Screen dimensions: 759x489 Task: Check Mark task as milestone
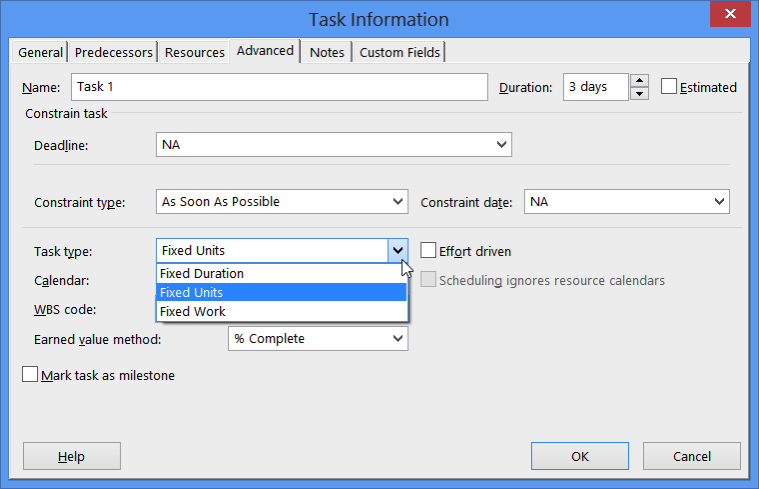coord(30,375)
